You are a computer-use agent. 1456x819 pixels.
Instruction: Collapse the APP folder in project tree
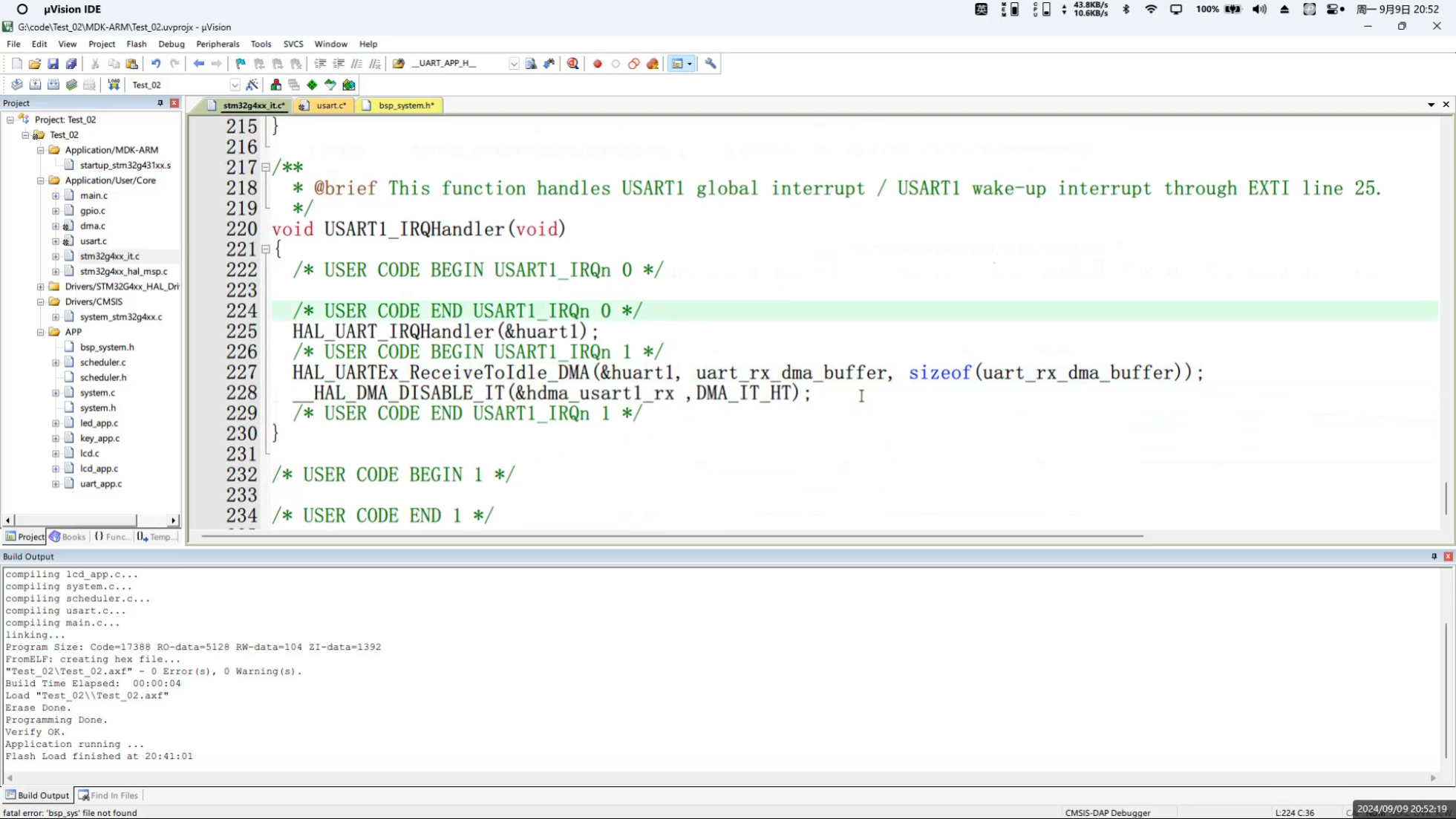(x=41, y=332)
